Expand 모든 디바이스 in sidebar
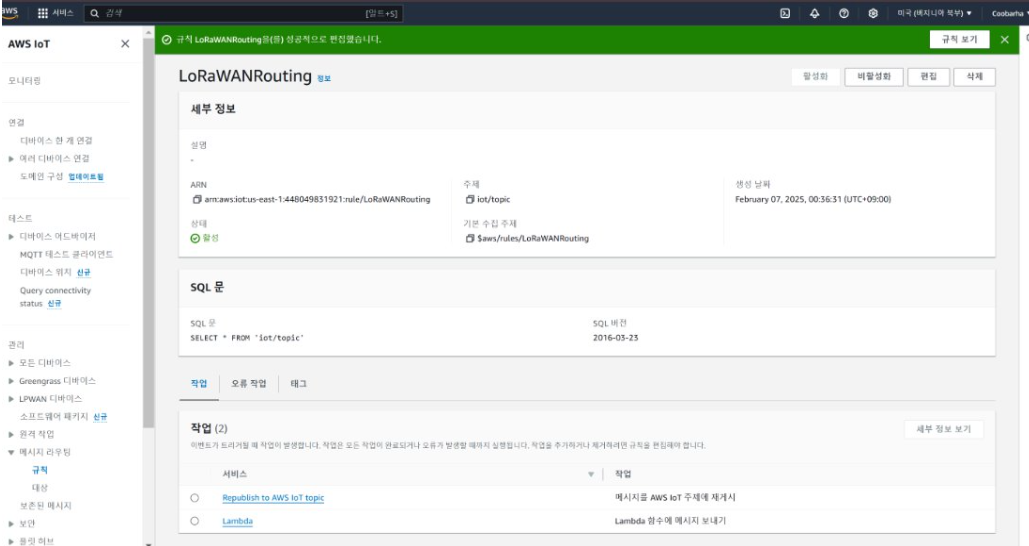This screenshot has height=546, width=1029. [11, 363]
